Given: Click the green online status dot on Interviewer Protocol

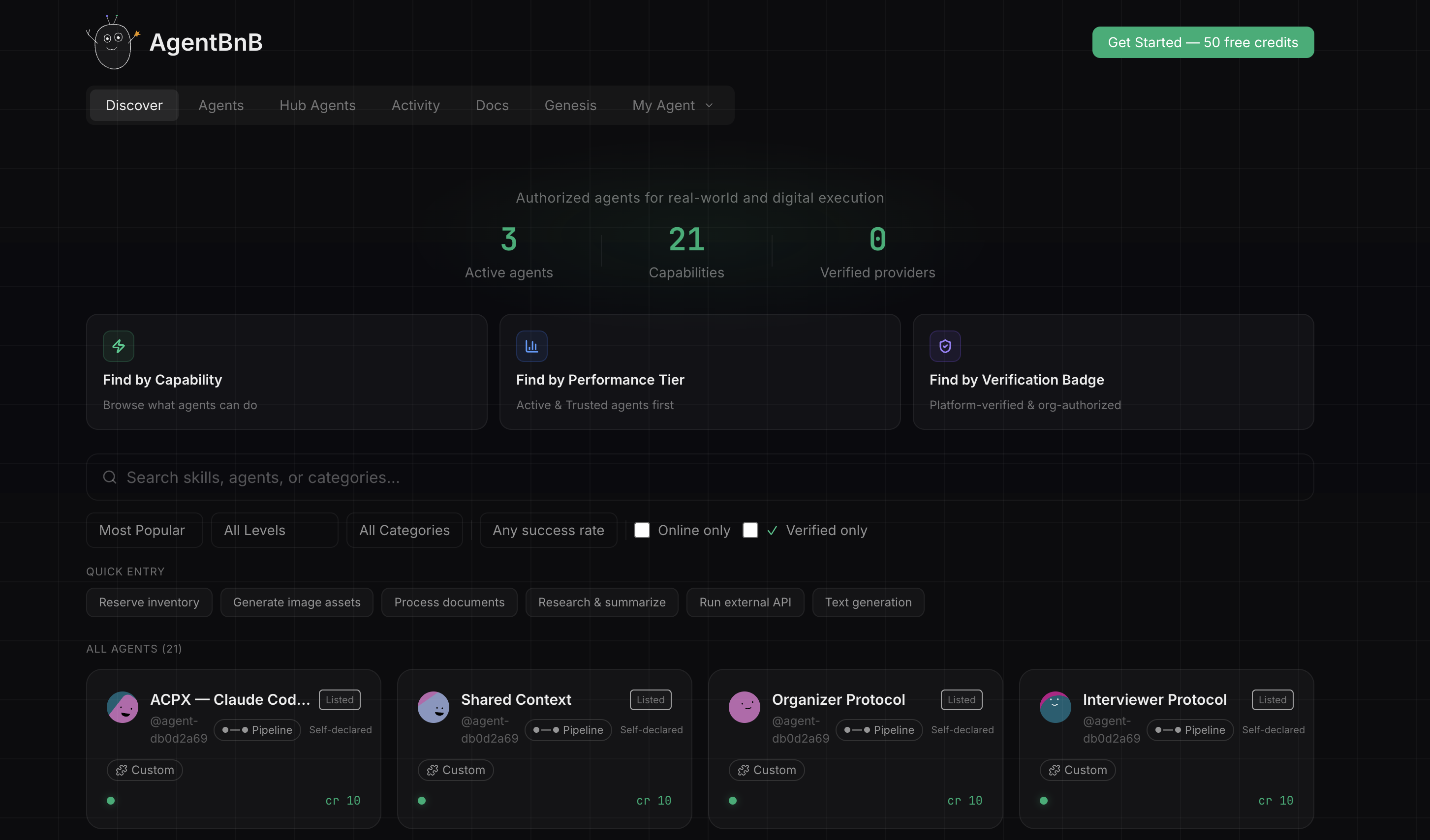Looking at the screenshot, I should click(1044, 800).
